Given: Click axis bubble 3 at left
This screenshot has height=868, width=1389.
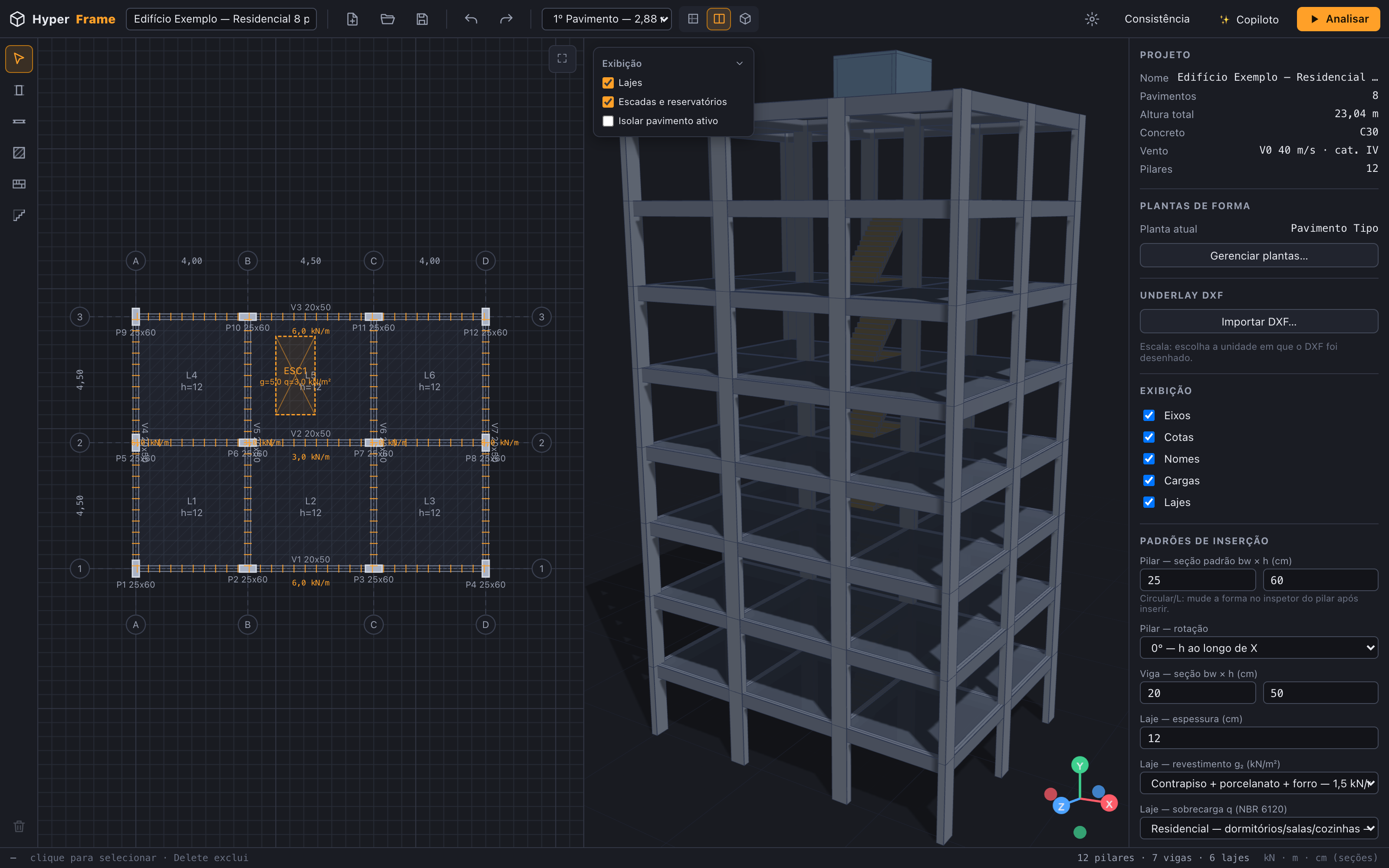Looking at the screenshot, I should (80, 317).
